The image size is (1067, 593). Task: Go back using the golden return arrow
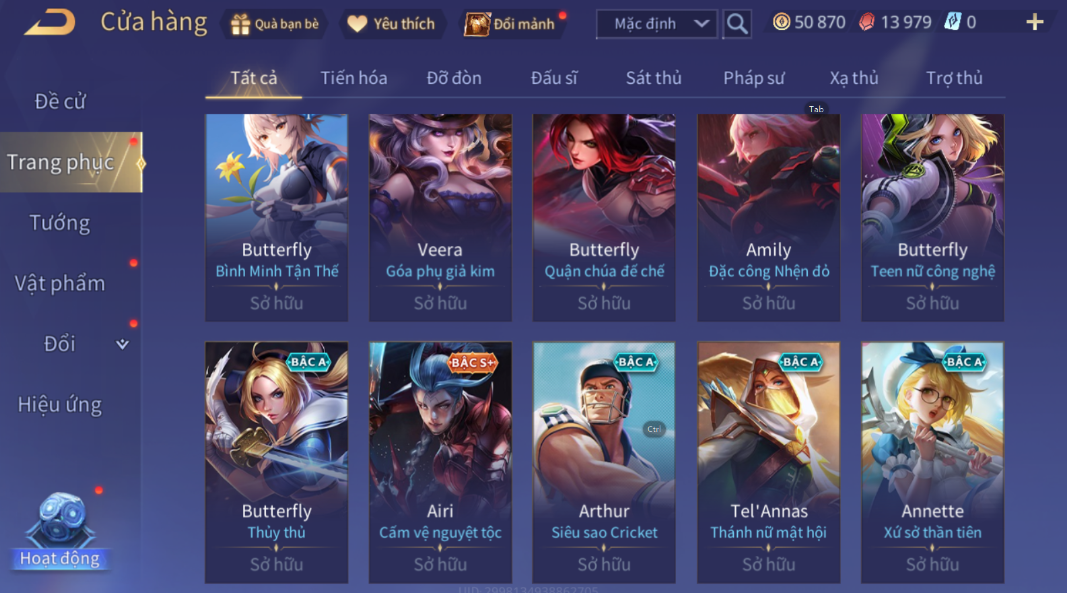coord(50,22)
